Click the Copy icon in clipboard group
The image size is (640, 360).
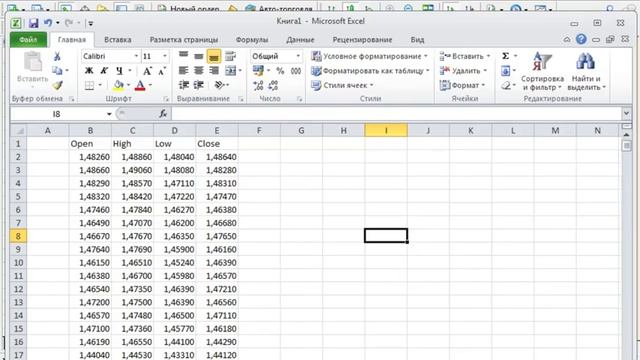tap(57, 71)
